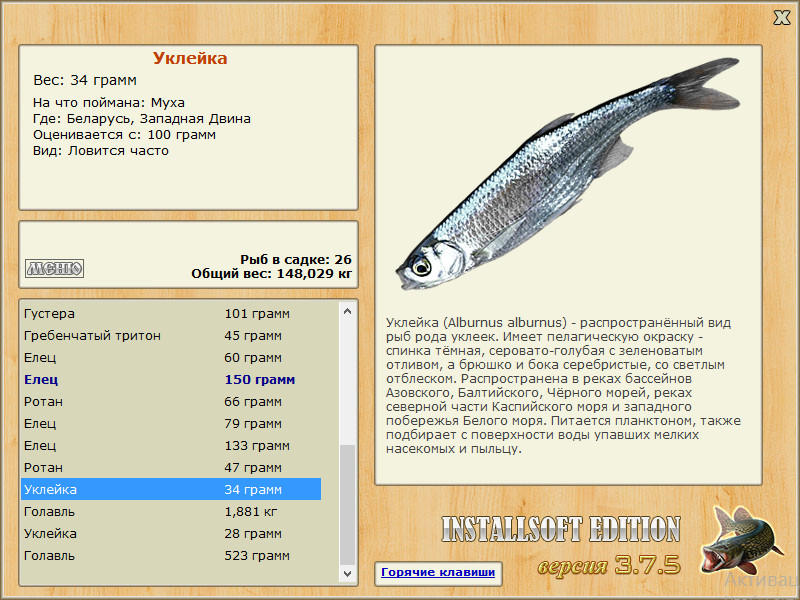Select the Голавль 1,881 кг row
Image resolution: width=800 pixels, height=600 pixels.
pos(171,511)
